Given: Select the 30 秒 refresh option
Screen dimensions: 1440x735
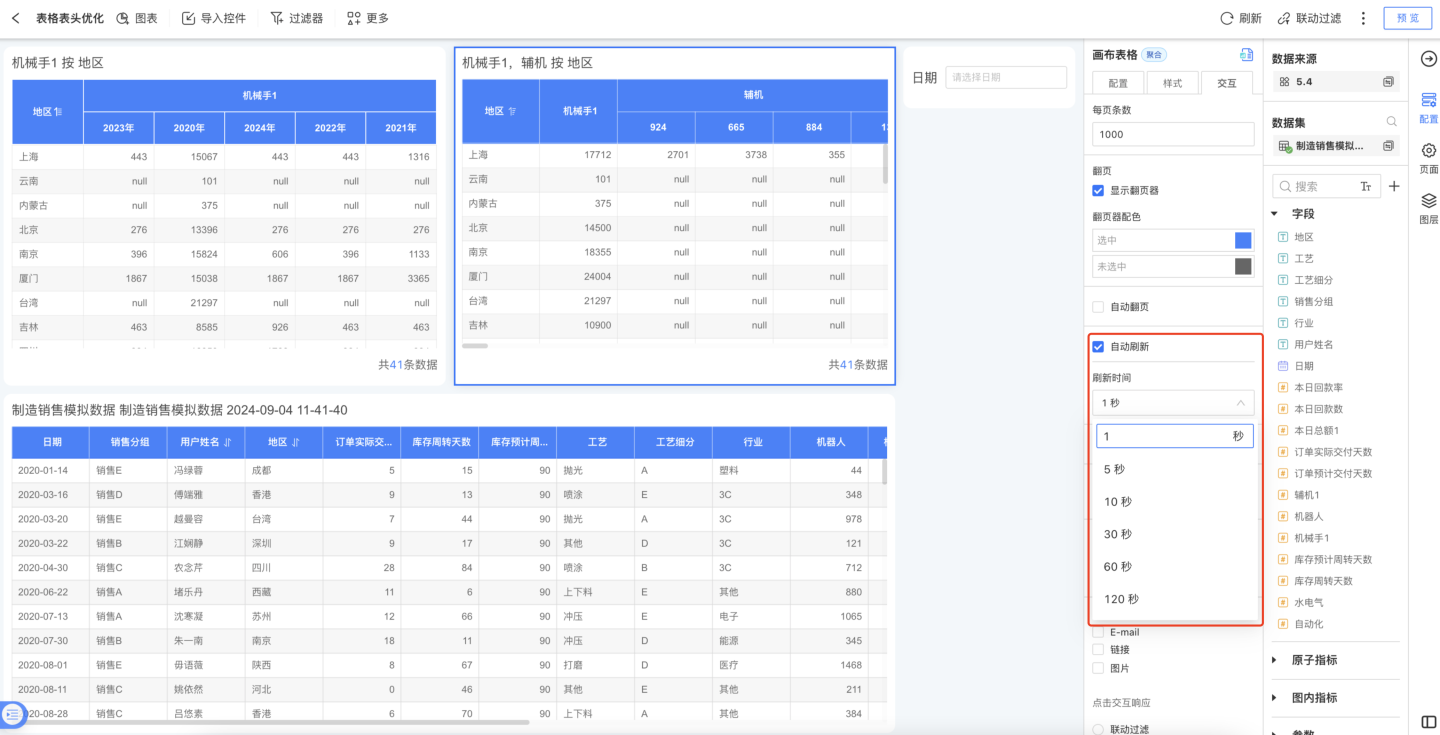Looking at the screenshot, I should coord(1118,534).
